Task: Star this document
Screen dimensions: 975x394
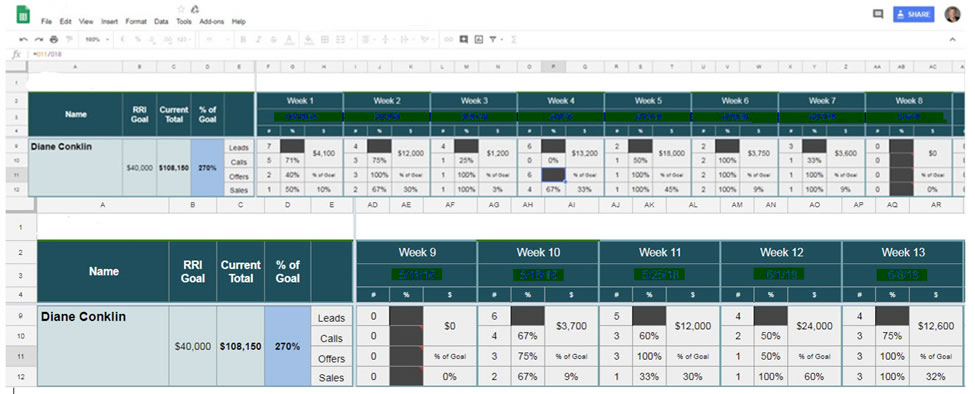Action: tap(181, 9)
